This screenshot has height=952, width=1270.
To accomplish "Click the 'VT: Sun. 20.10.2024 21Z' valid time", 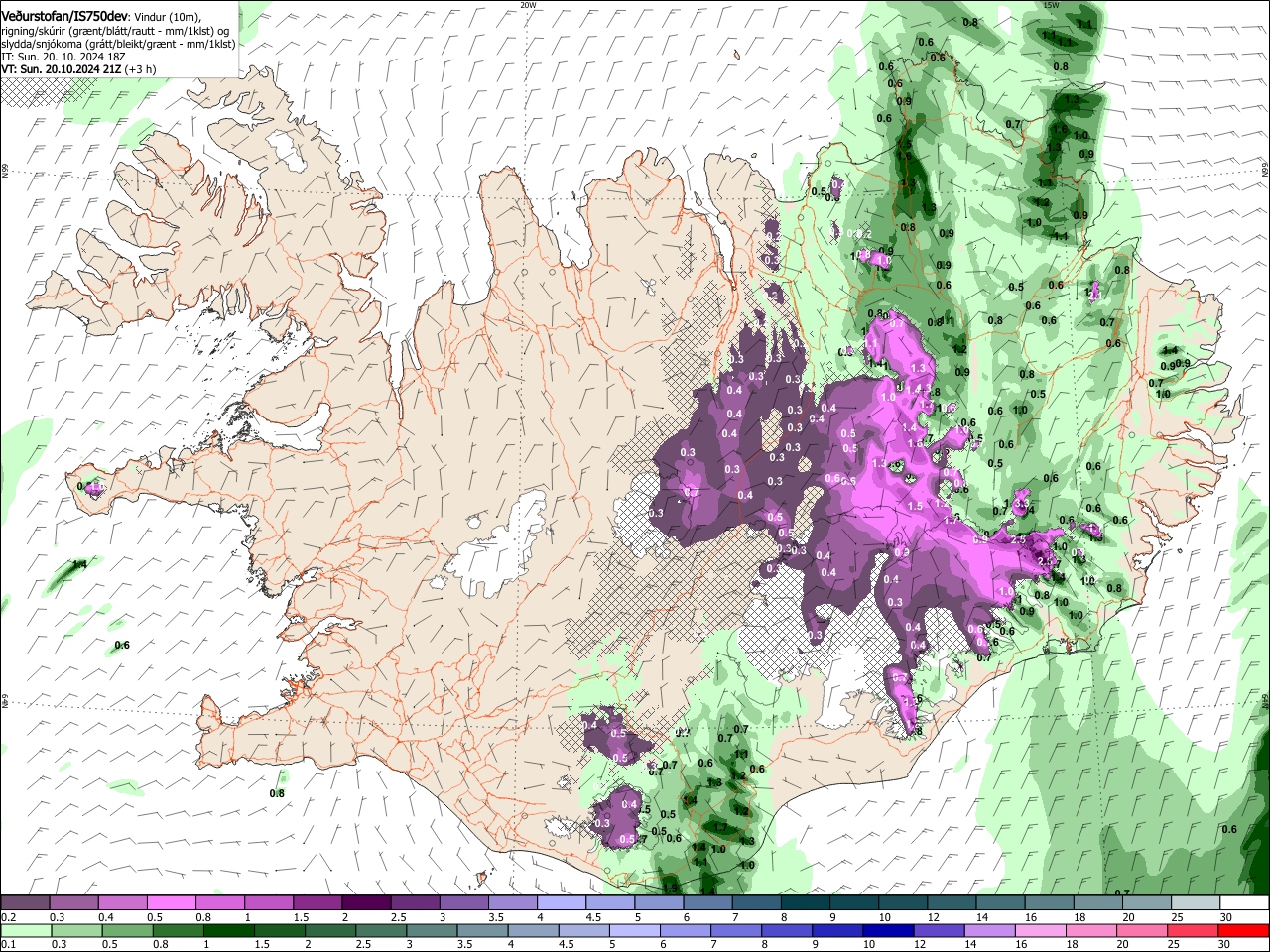I will point(61,69).
